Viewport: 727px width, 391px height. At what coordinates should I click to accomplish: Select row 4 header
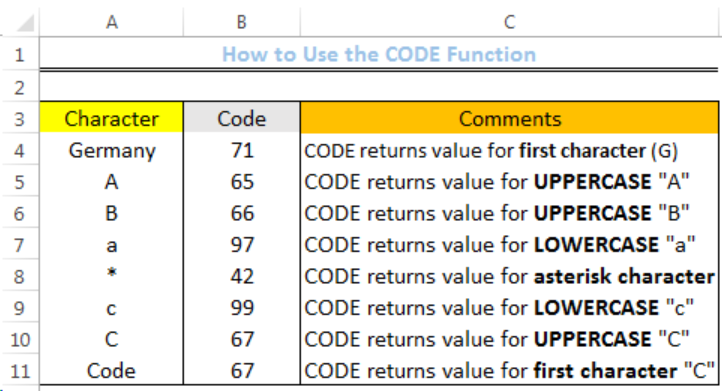(19, 151)
